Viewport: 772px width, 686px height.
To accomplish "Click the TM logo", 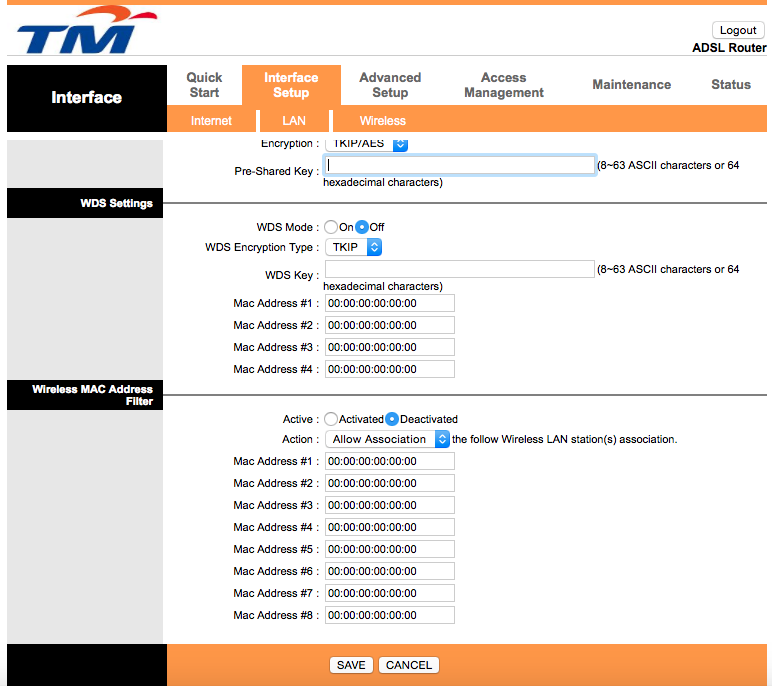I will point(87,31).
